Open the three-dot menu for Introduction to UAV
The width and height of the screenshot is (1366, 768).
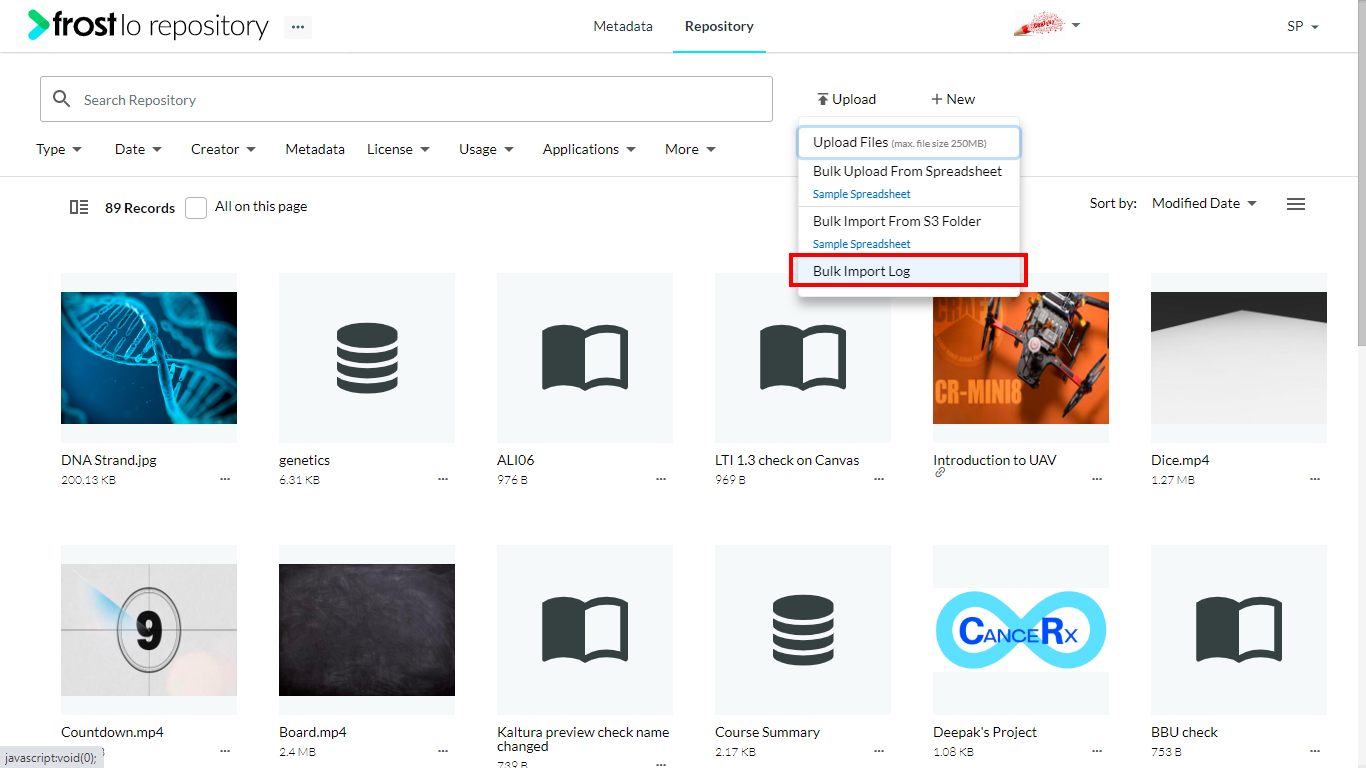(1097, 479)
